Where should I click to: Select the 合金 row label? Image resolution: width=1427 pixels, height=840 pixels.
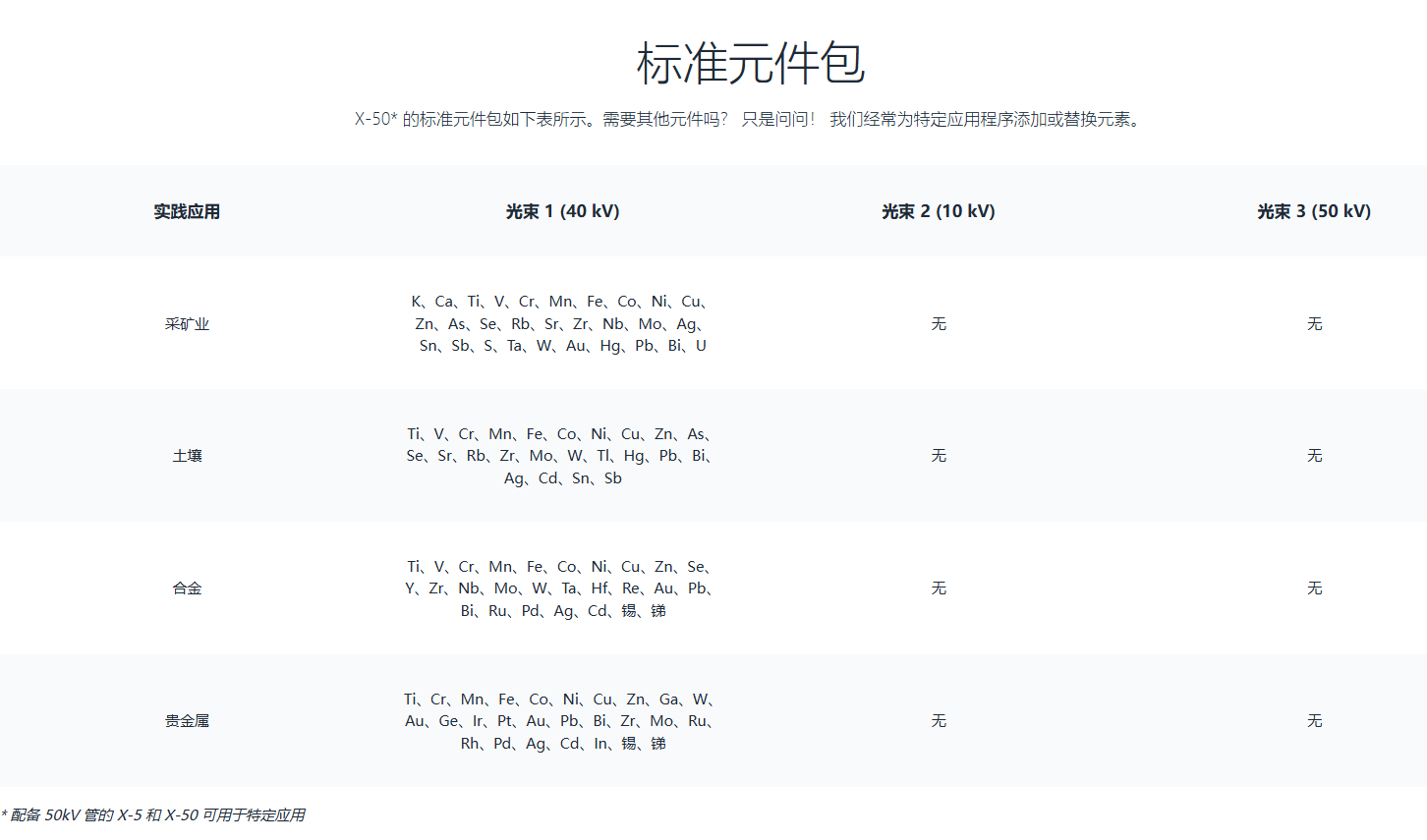coord(187,588)
